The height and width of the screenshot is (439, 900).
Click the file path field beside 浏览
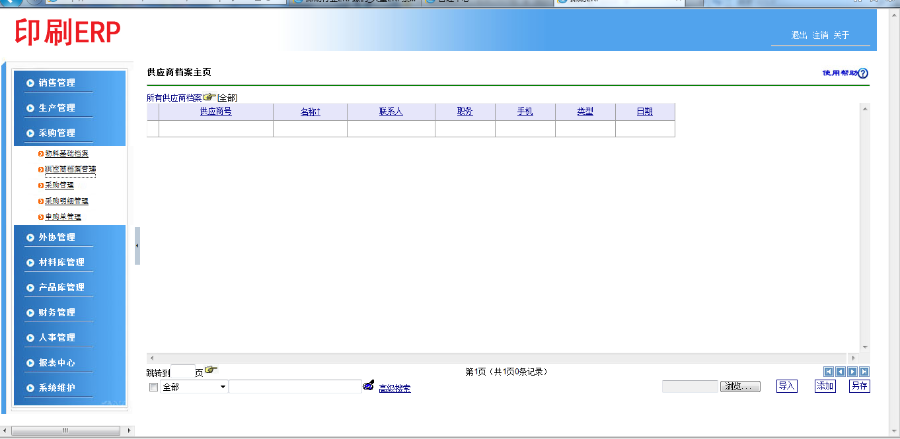coord(690,387)
